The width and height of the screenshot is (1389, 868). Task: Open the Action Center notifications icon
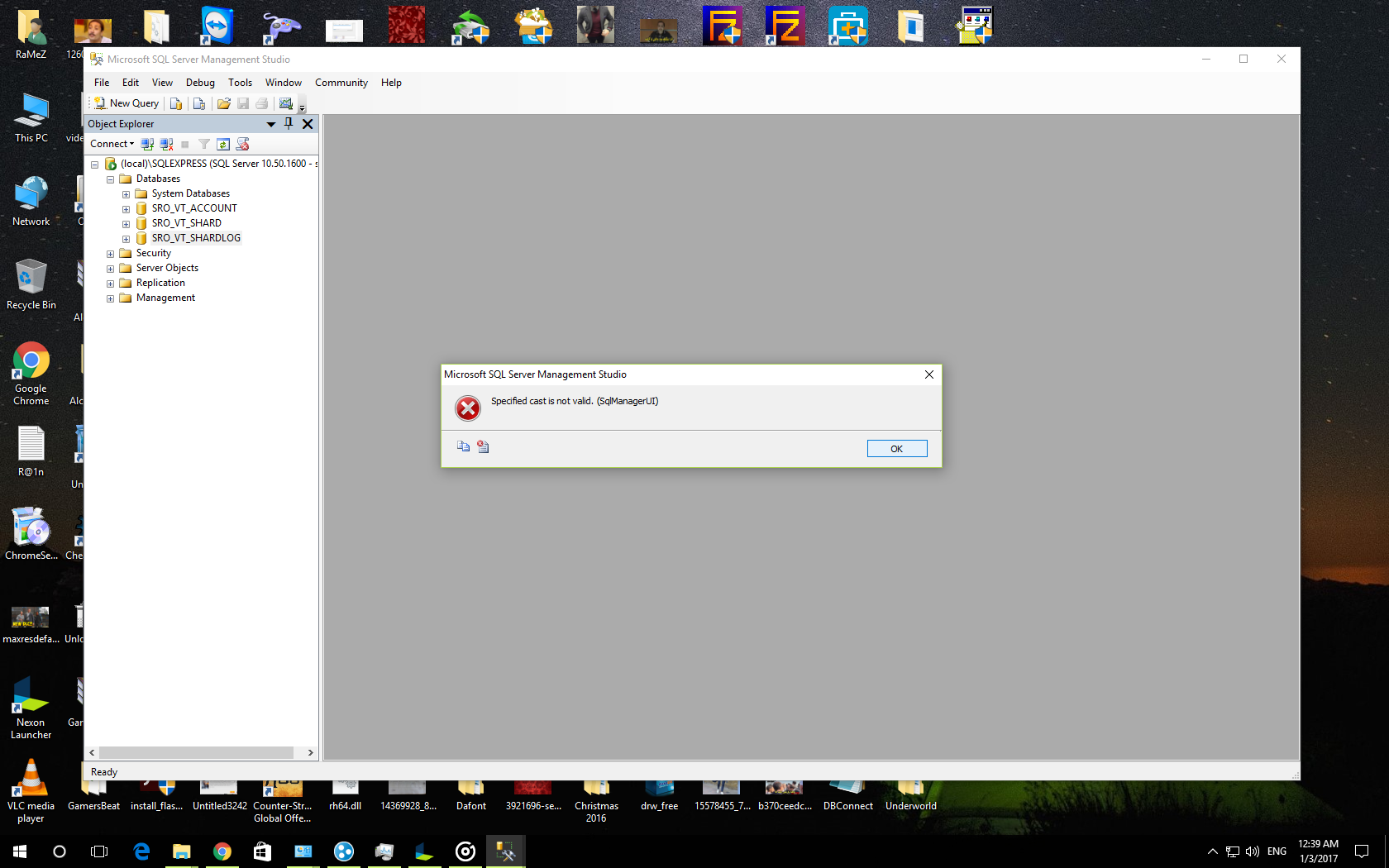click(x=1362, y=851)
